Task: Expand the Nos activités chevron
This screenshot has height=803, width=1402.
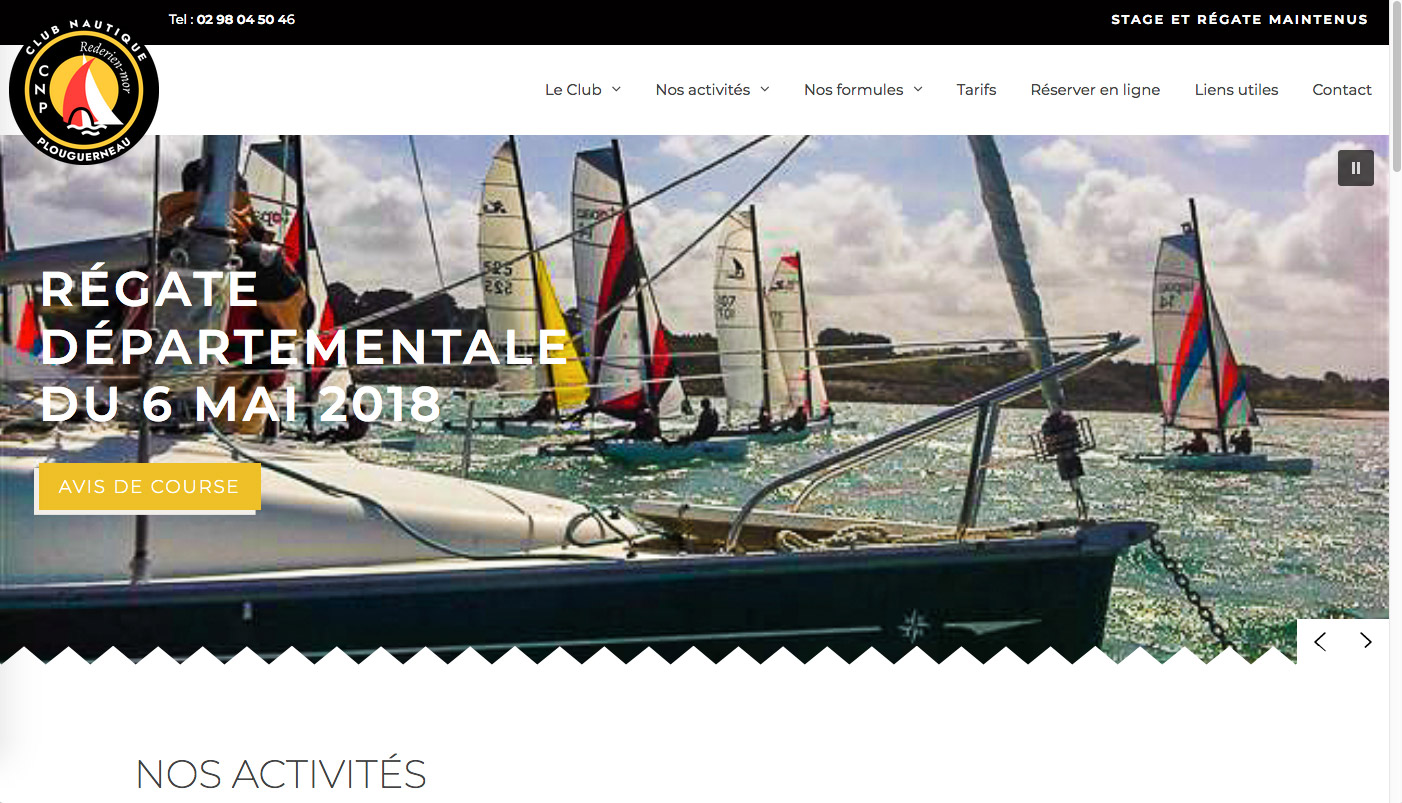Action: click(765, 89)
